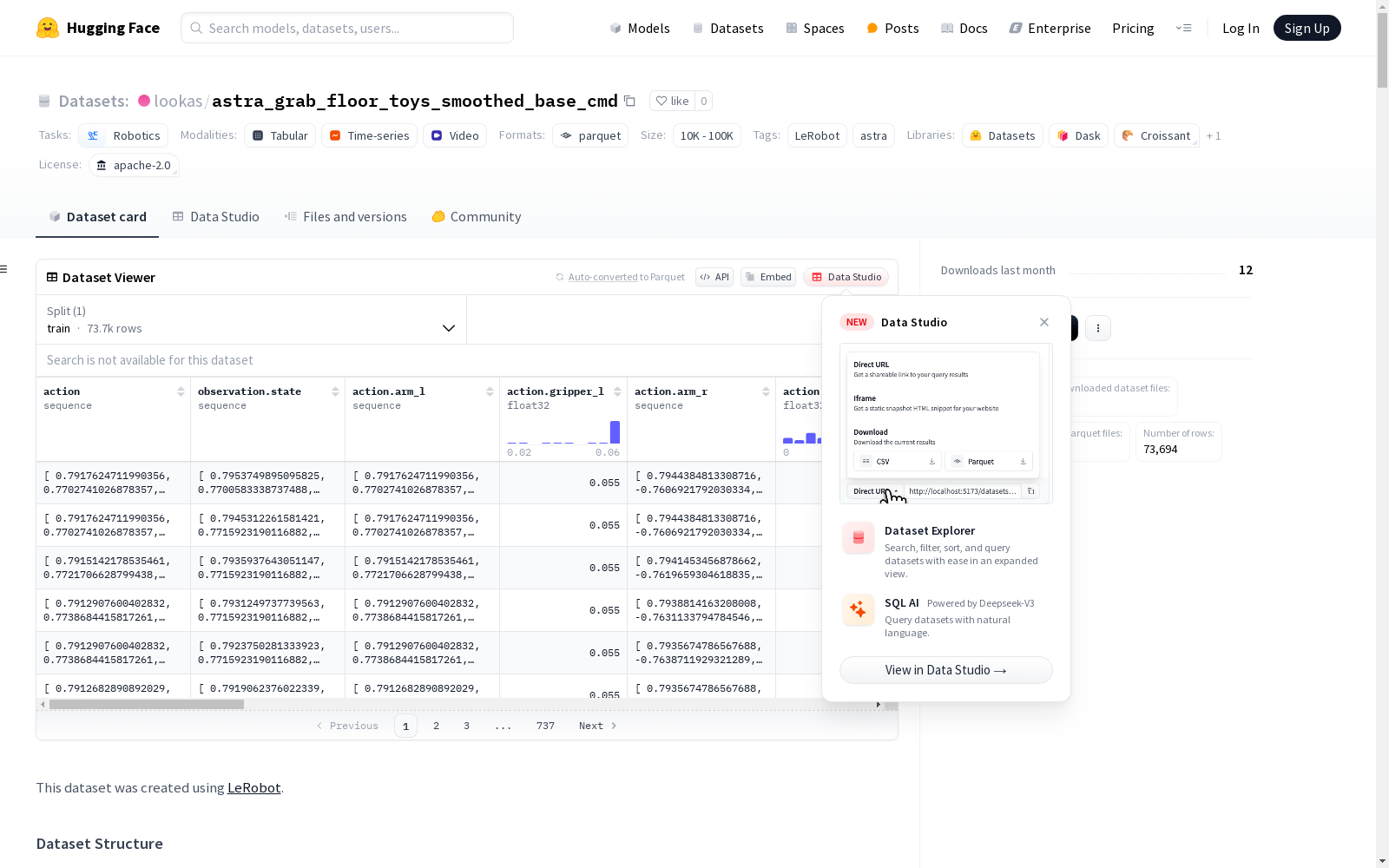Click the page vertical scrollbar
The image size is (1389, 868).
pyautogui.click(x=1382, y=52)
